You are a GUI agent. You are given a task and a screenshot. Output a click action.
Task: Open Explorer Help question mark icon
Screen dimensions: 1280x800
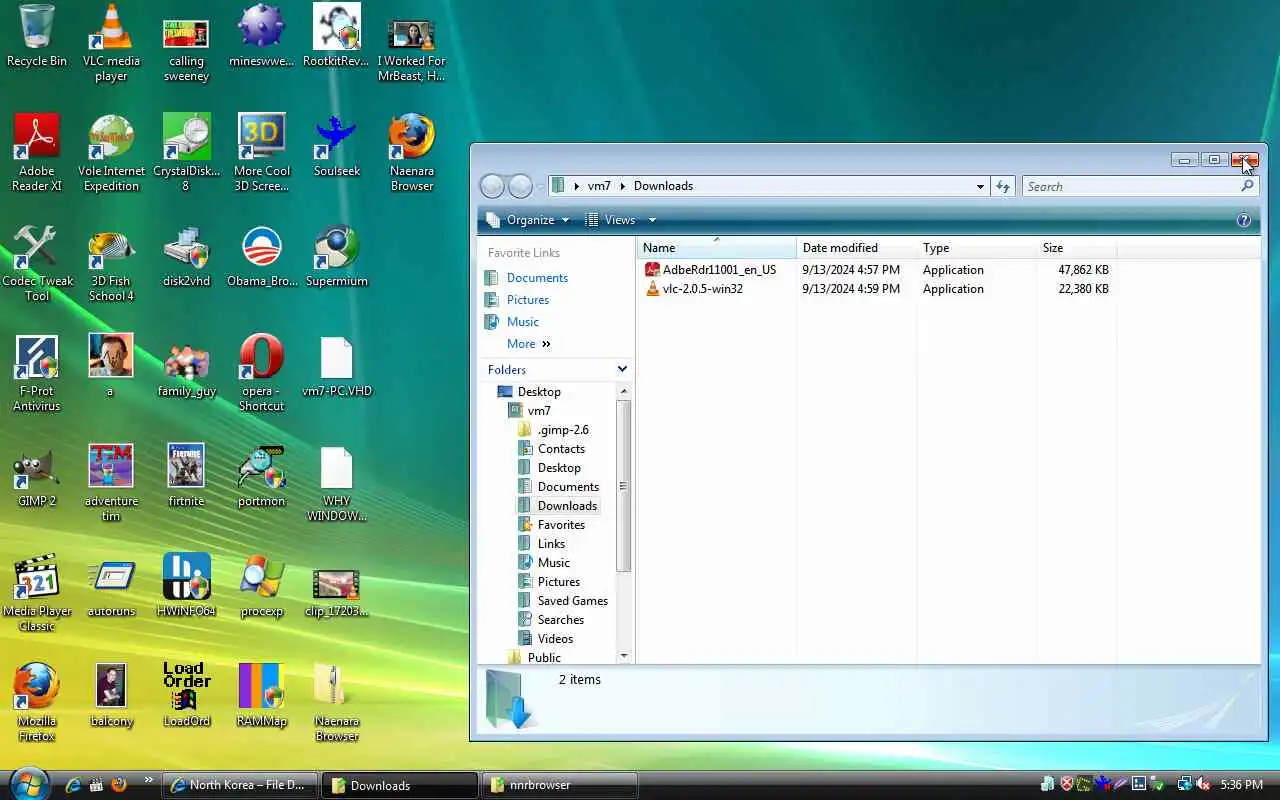click(1244, 220)
